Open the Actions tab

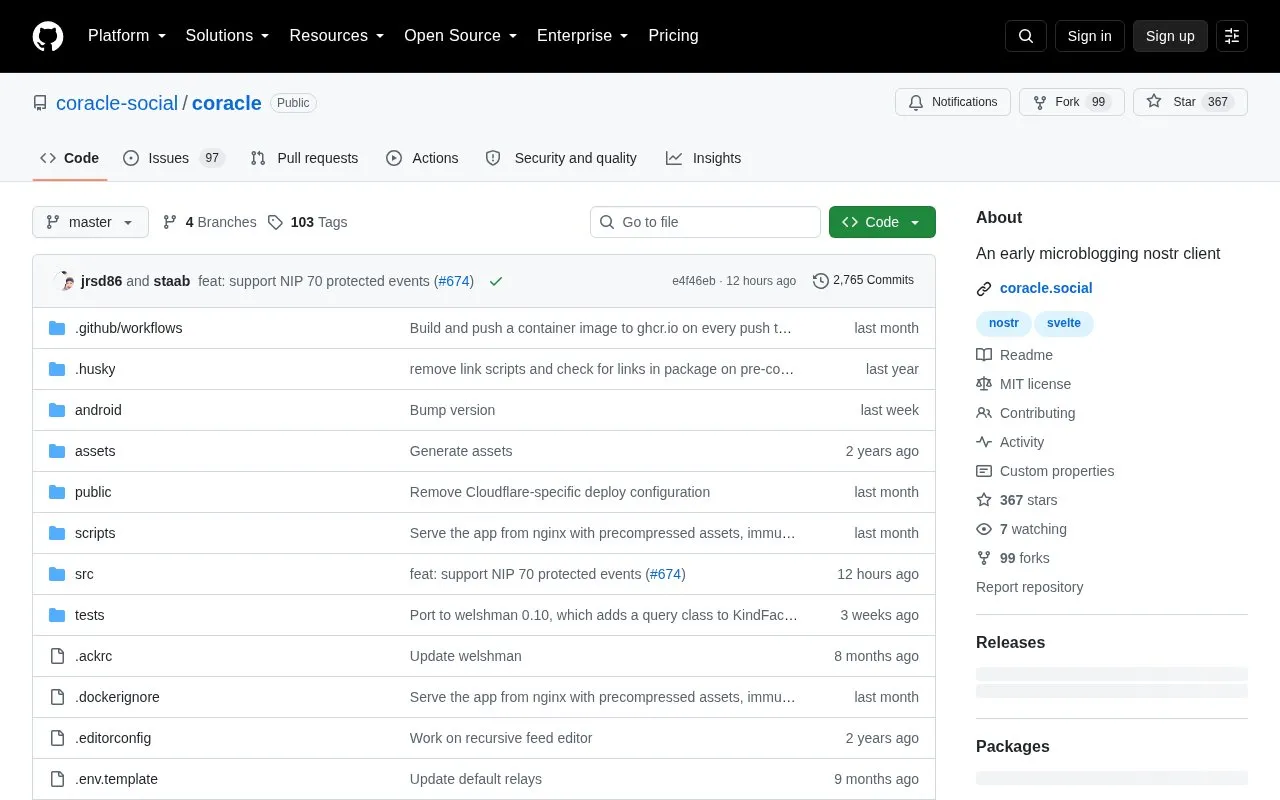pyautogui.click(x=422, y=158)
